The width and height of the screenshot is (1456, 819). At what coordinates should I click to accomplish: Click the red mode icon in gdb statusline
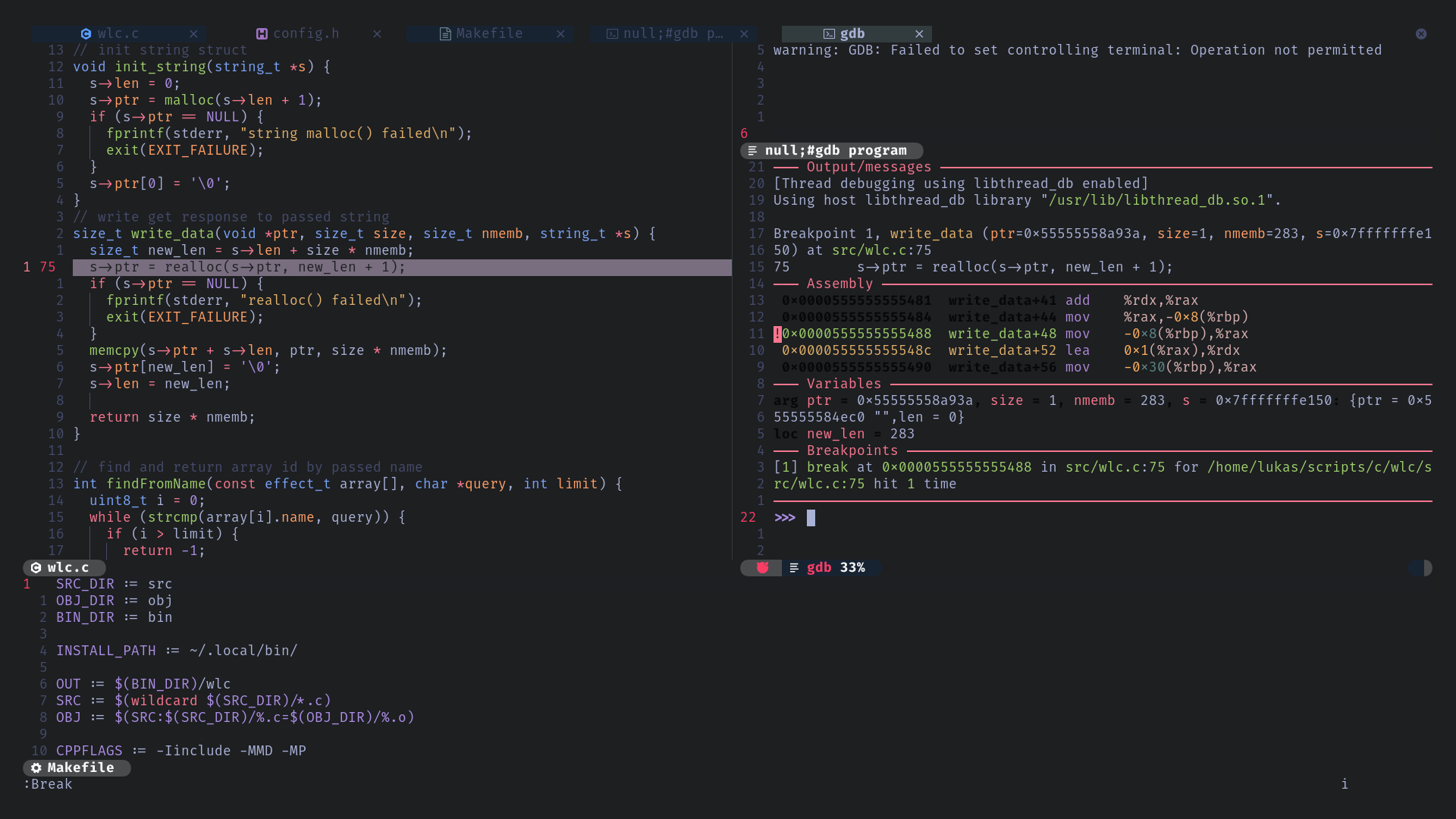pos(763,568)
